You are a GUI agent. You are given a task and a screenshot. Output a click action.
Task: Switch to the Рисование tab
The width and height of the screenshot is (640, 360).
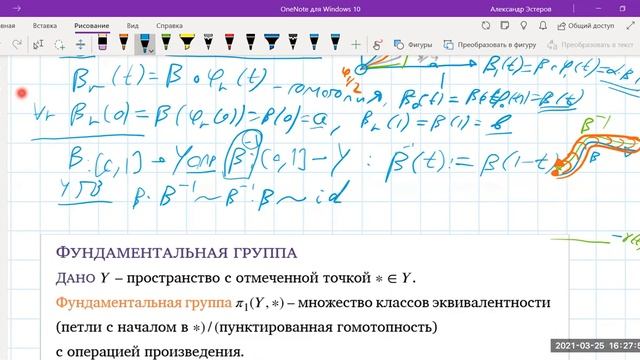(x=91, y=25)
